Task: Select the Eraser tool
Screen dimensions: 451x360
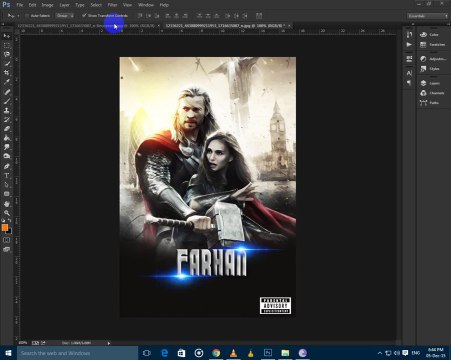Action: pos(7,129)
